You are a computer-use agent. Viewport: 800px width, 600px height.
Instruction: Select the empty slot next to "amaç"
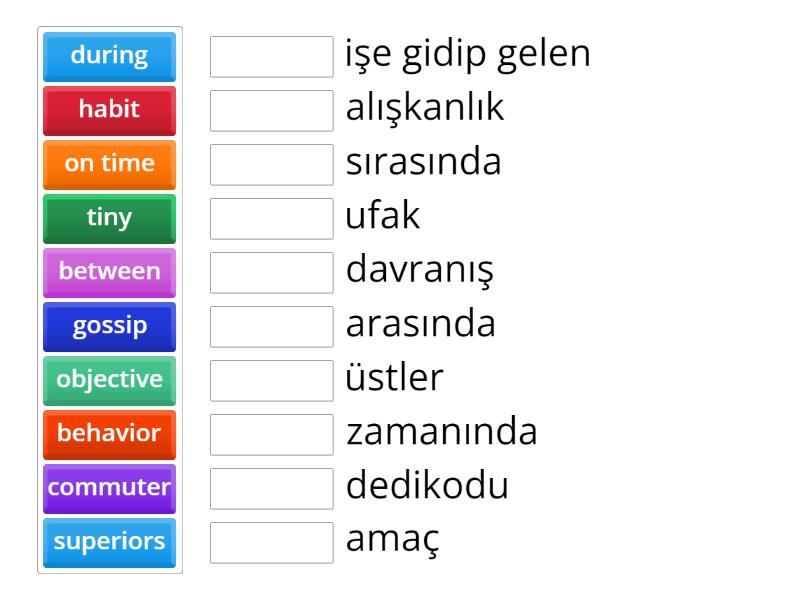(272, 543)
